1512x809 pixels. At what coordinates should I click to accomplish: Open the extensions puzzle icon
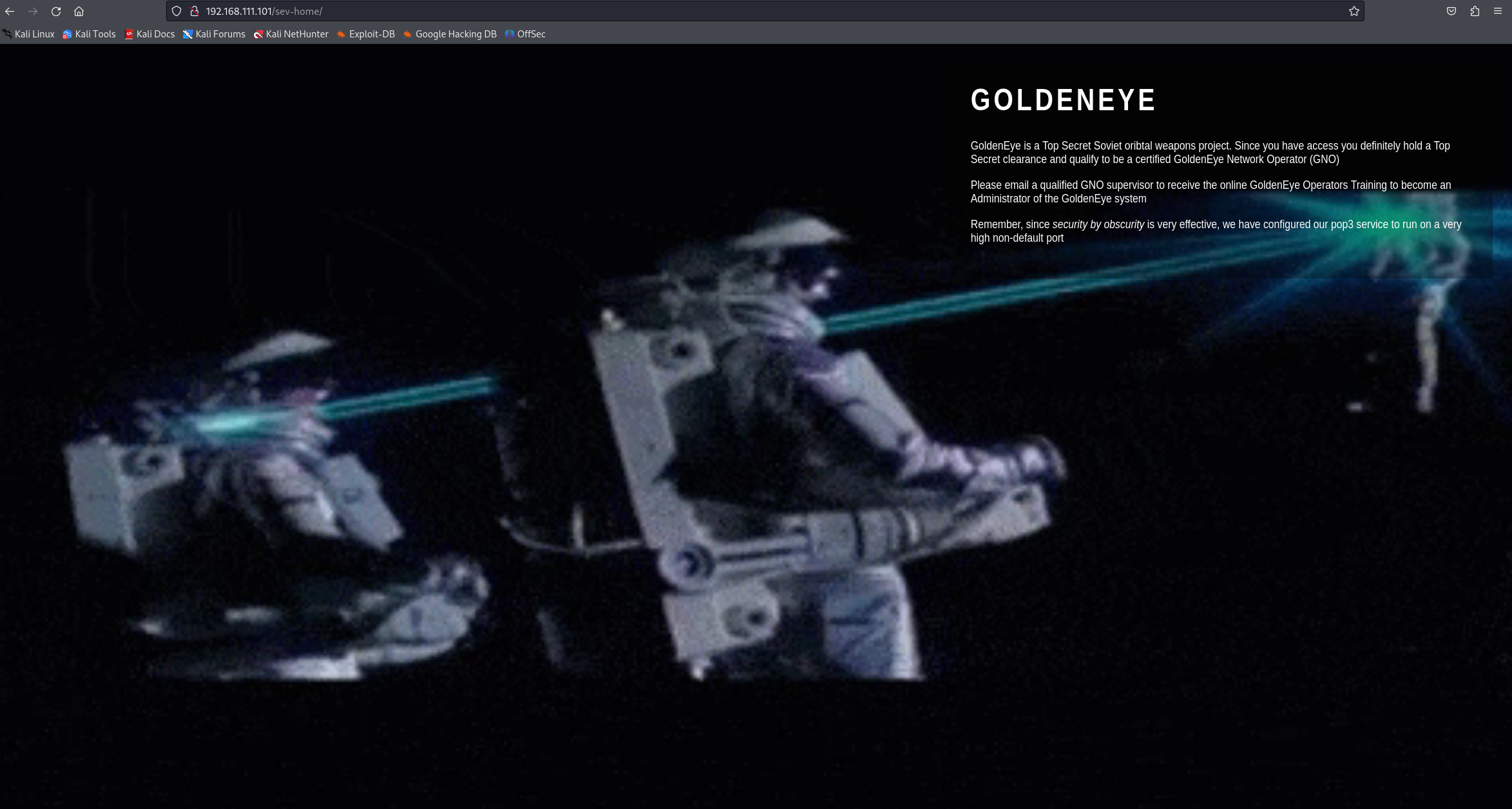[x=1475, y=11]
